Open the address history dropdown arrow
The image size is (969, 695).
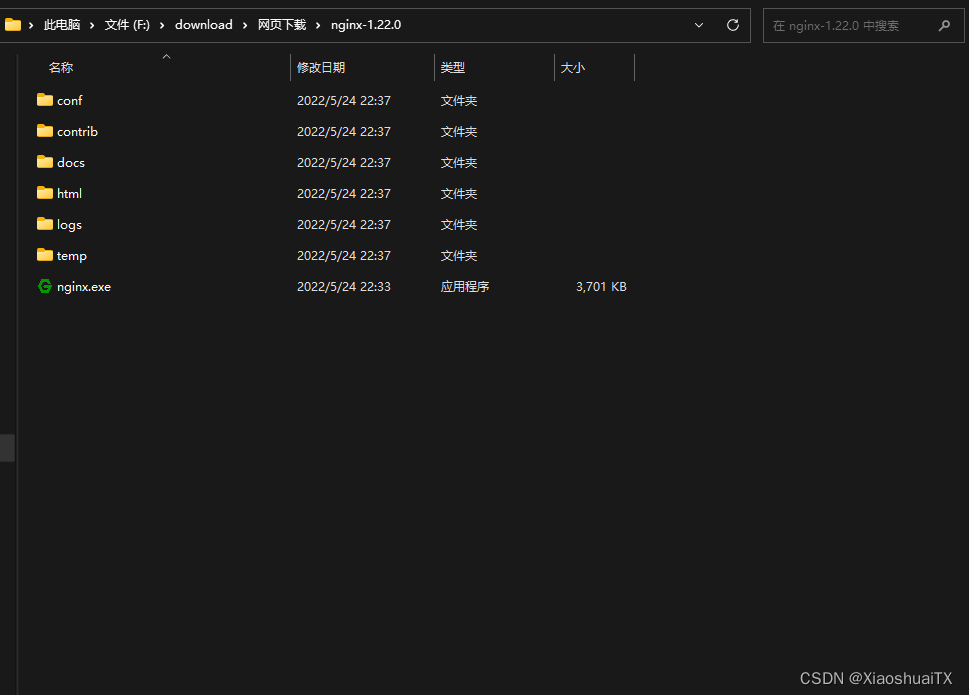click(x=699, y=25)
